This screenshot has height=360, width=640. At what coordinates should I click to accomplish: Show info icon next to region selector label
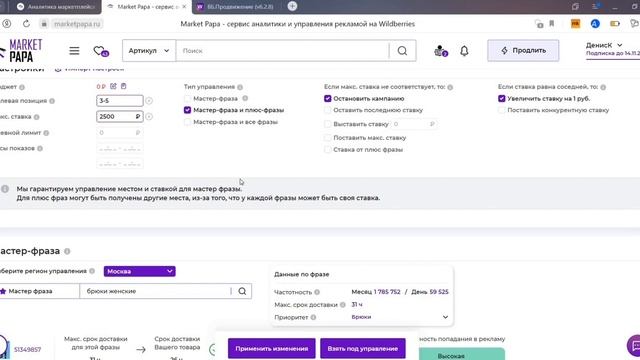tap(92, 271)
